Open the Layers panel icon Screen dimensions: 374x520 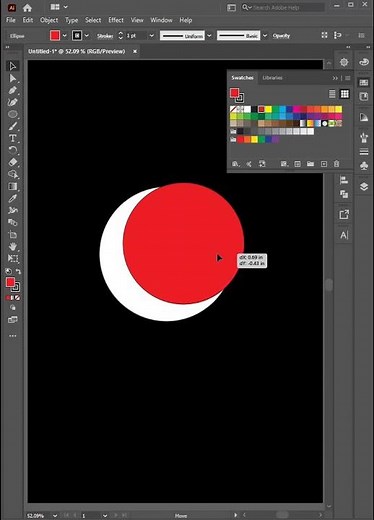[x=364, y=186]
